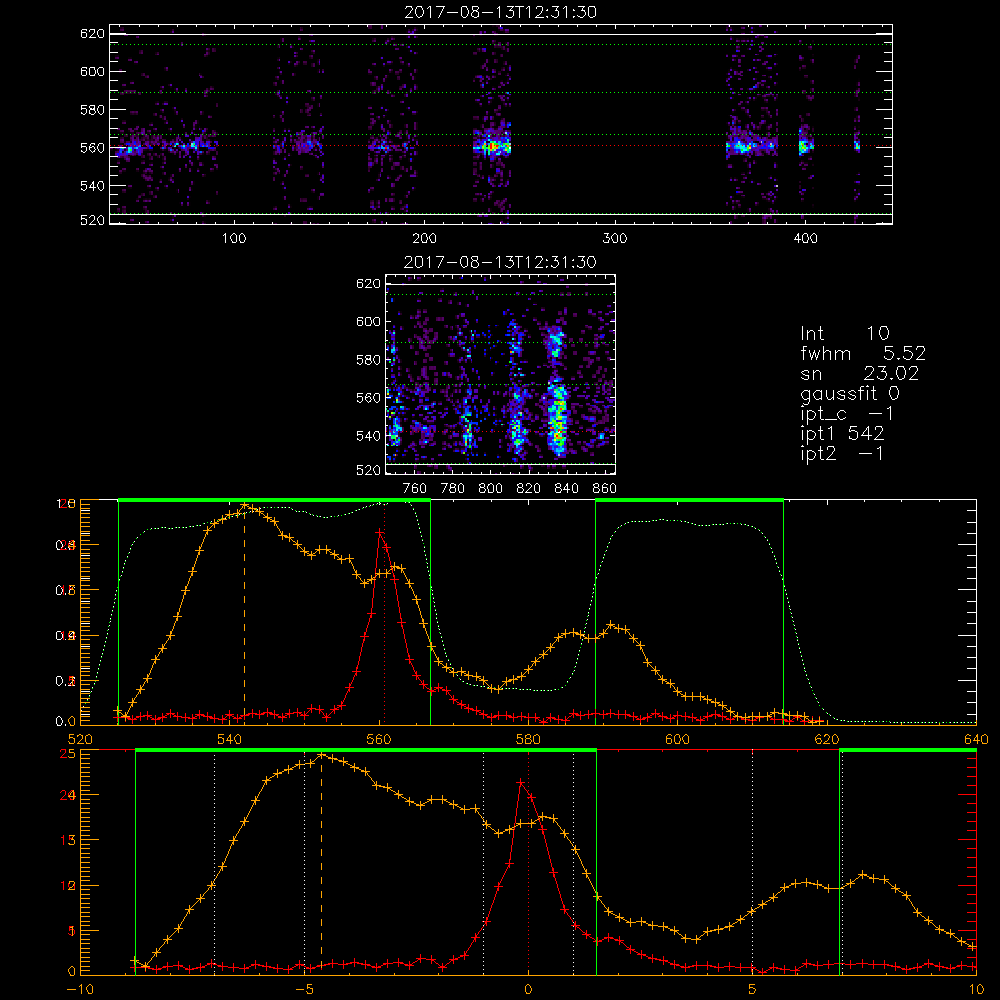Click the red dotted center line at 0 in offset plot
The height and width of the screenshot is (1000, 1000).
click(528, 862)
